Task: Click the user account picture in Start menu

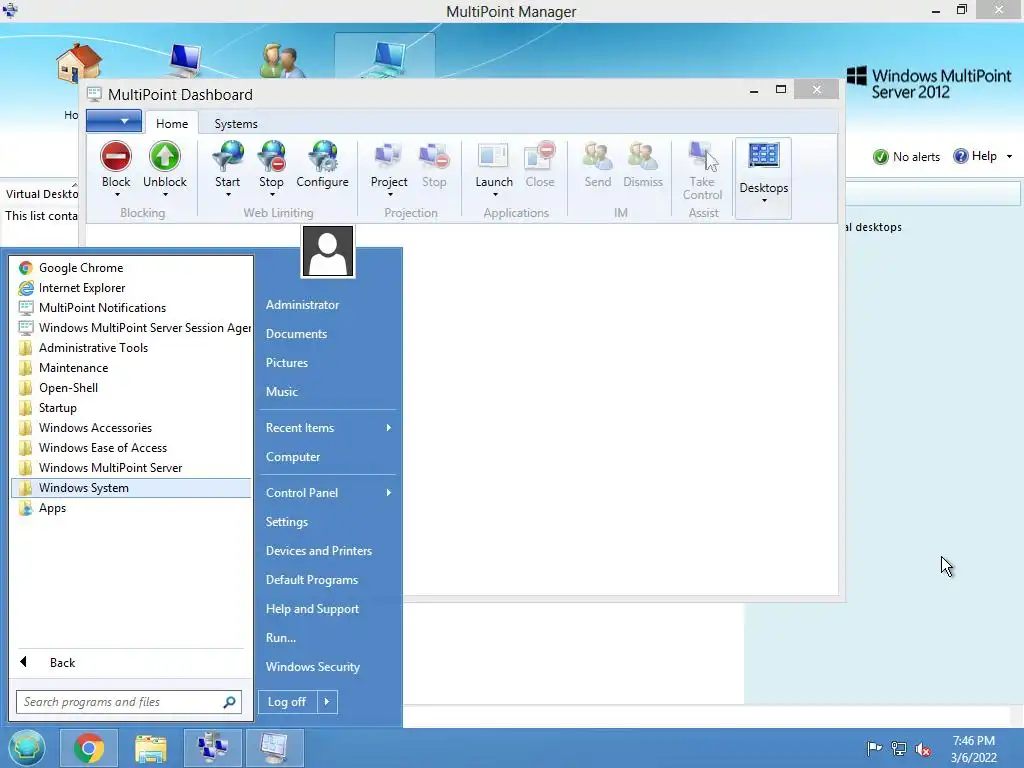Action: (x=328, y=251)
